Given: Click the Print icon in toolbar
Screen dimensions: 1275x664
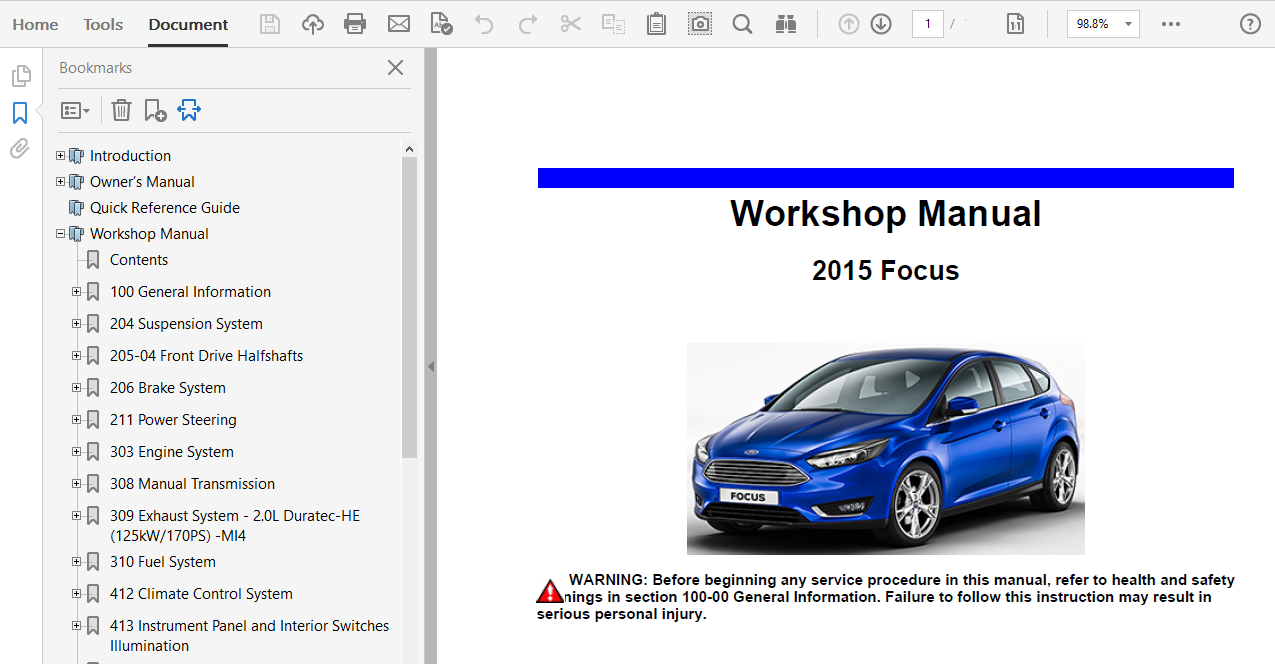Looking at the screenshot, I should coord(355,24).
